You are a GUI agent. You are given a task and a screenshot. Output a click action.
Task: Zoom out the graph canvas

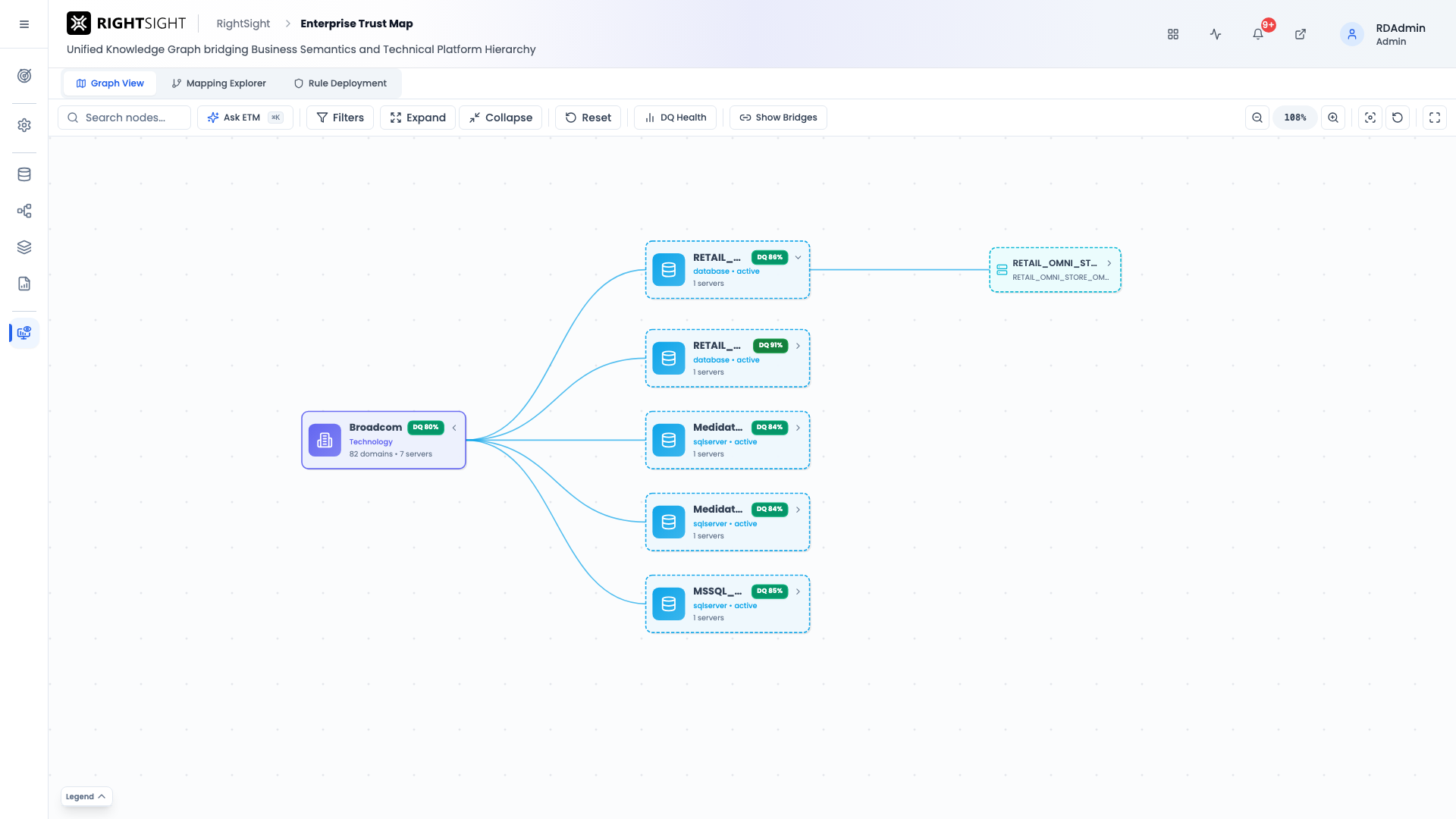click(1257, 118)
